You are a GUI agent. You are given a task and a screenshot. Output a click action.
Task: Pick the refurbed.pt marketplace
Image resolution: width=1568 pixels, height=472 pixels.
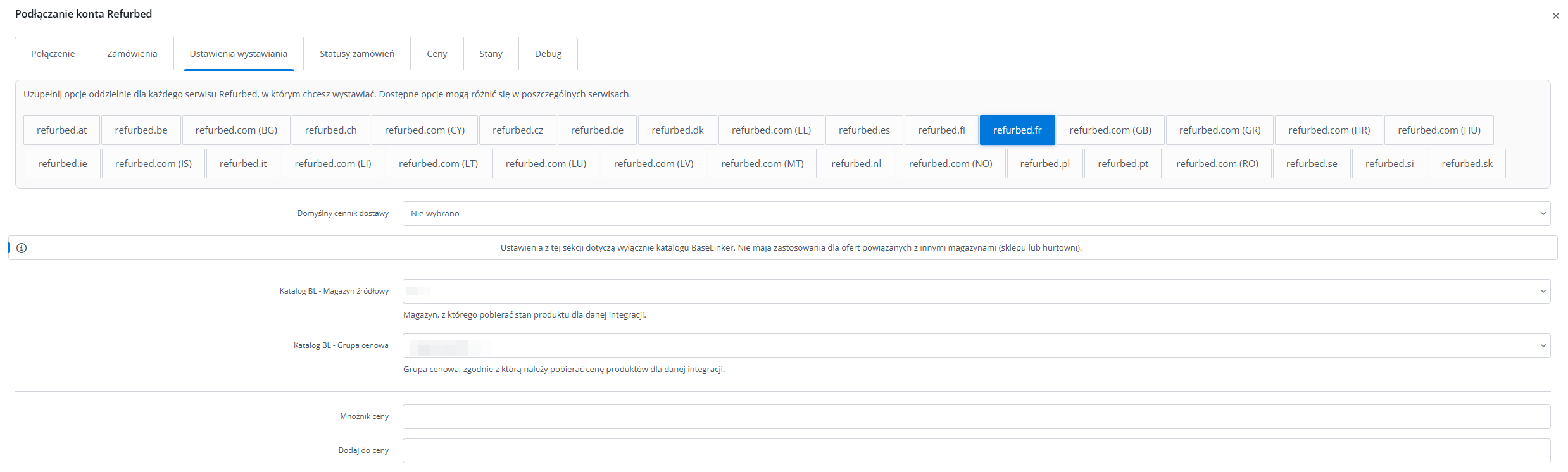[1123, 164]
